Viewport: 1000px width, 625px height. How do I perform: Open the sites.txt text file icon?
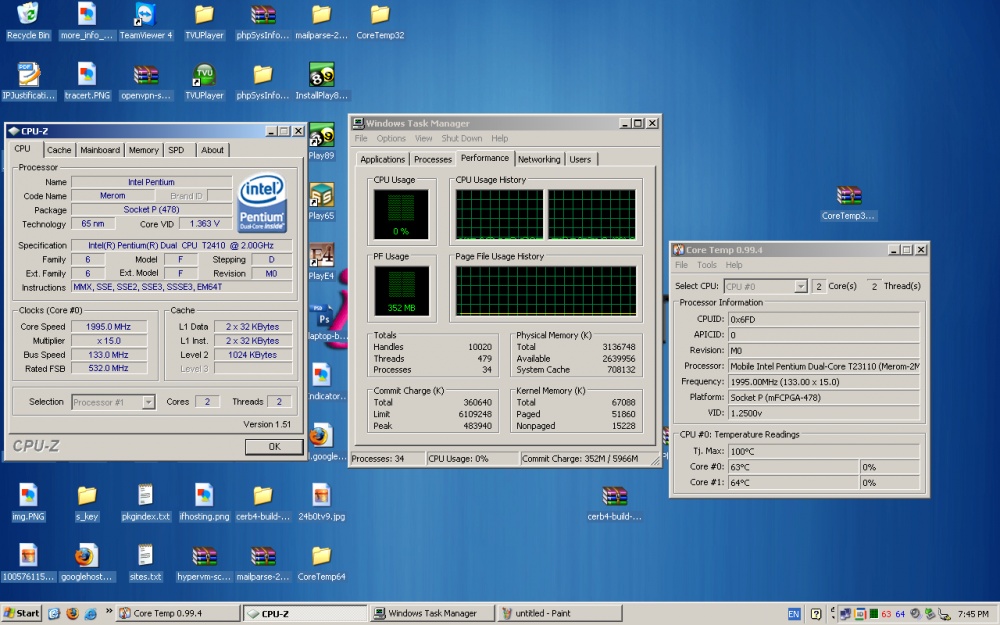click(x=146, y=556)
